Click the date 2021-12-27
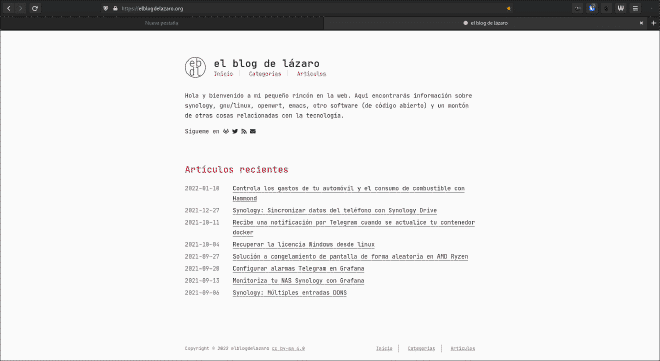The width and height of the screenshot is (660, 361). 202,210
